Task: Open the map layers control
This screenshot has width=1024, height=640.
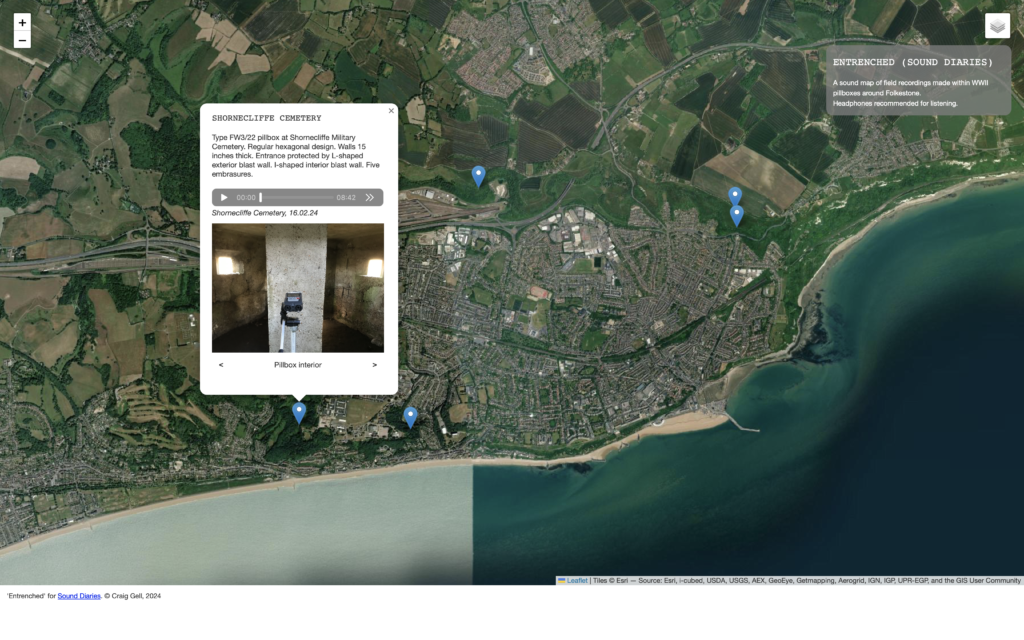Action: pyautogui.click(x=997, y=26)
